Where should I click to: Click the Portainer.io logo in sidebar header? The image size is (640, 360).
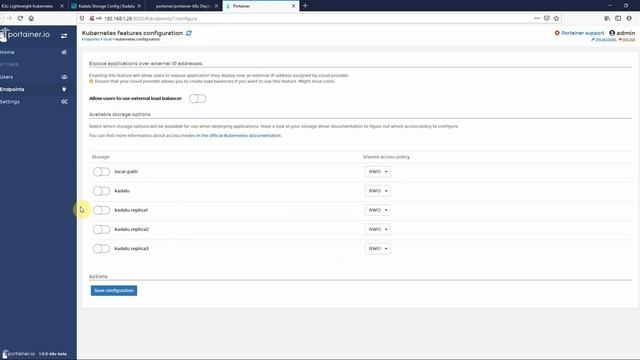pyautogui.click(x=25, y=35)
